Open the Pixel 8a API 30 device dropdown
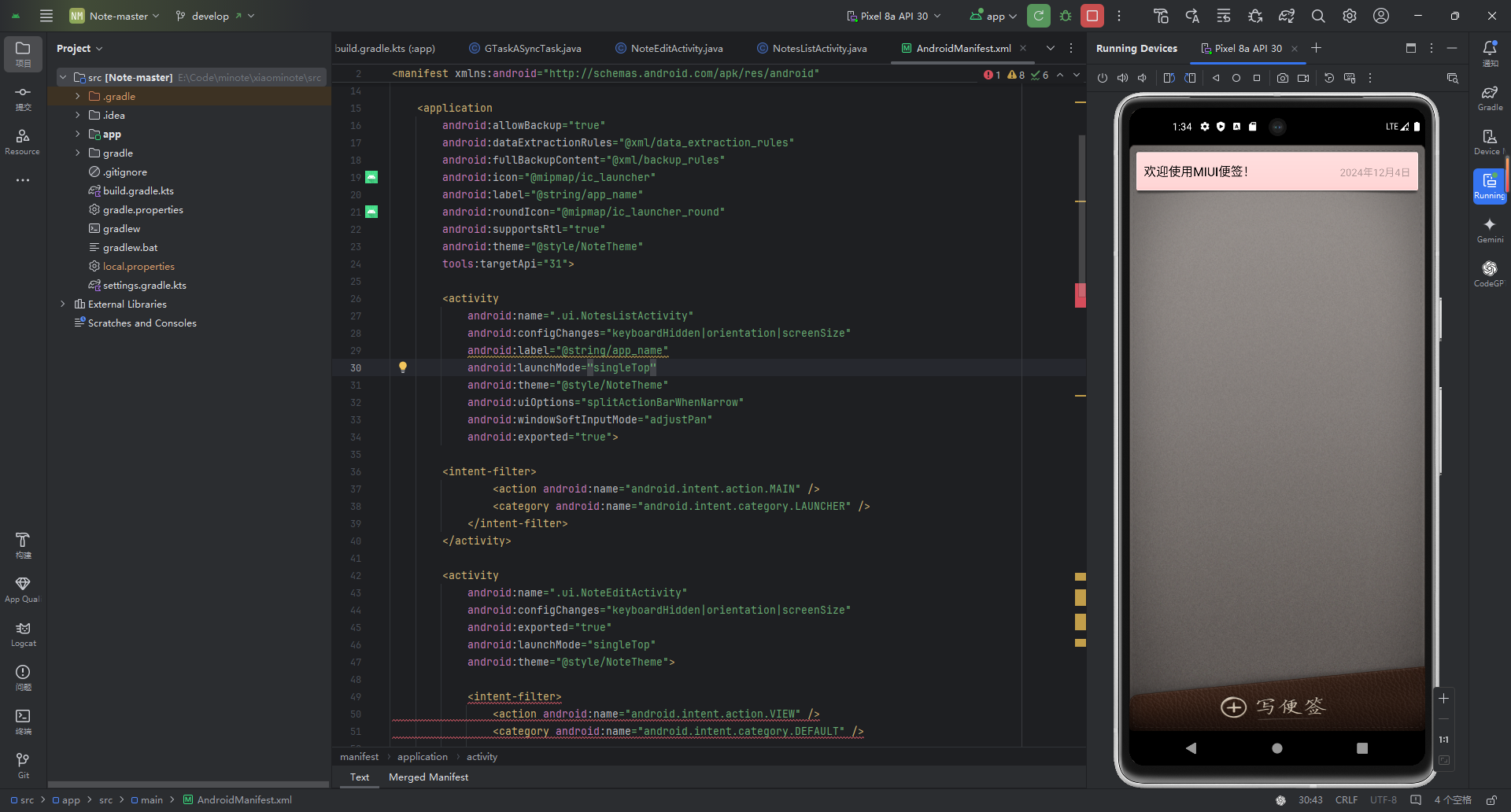 [894, 16]
